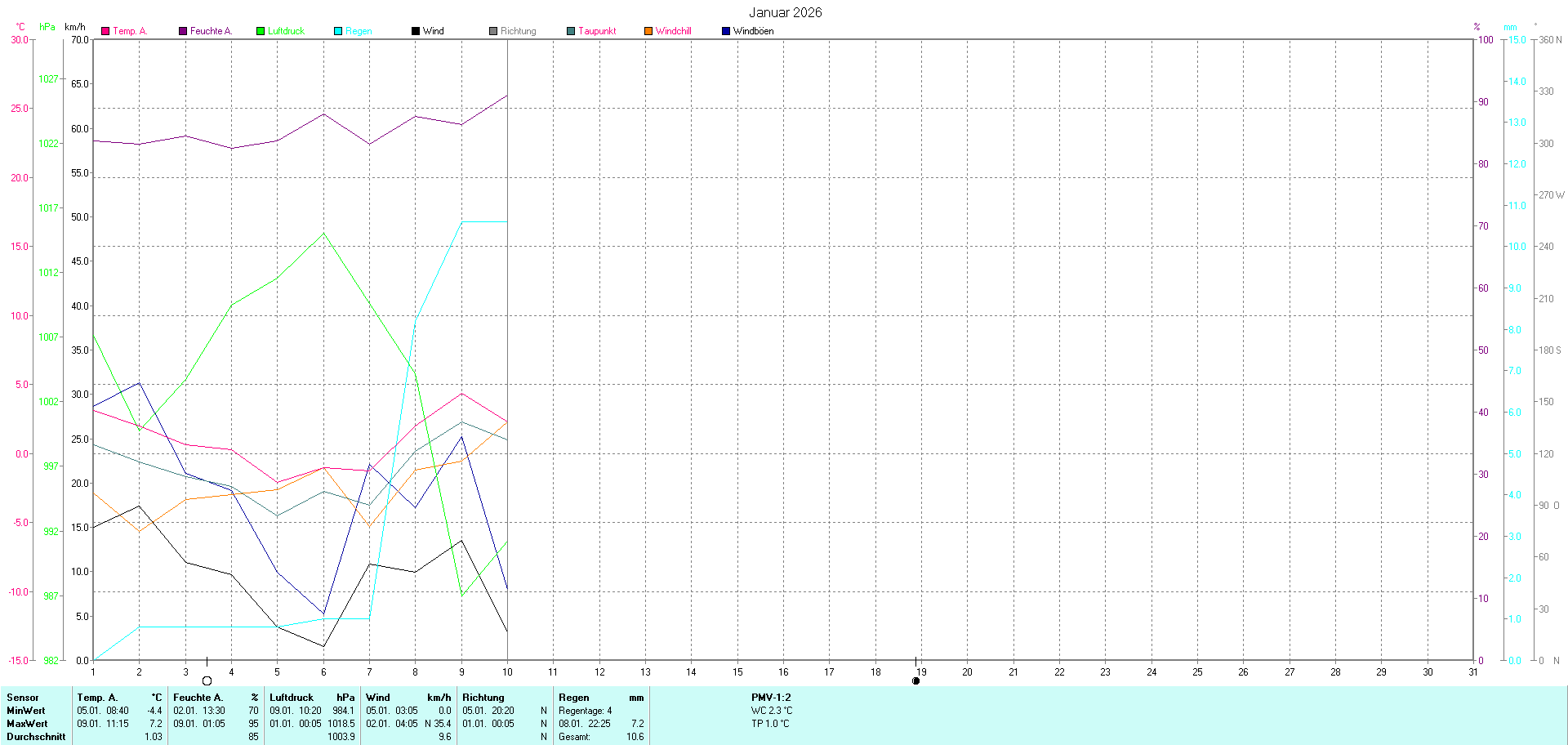Select the Luftdruck column header in table
The width and height of the screenshot is (1568, 745).
[292, 698]
